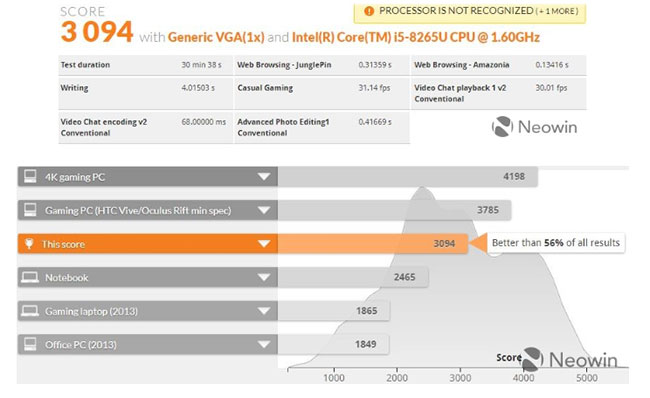Click the 2465 Notebook score bar
Viewport: 650px width, 398px height.
(353, 277)
